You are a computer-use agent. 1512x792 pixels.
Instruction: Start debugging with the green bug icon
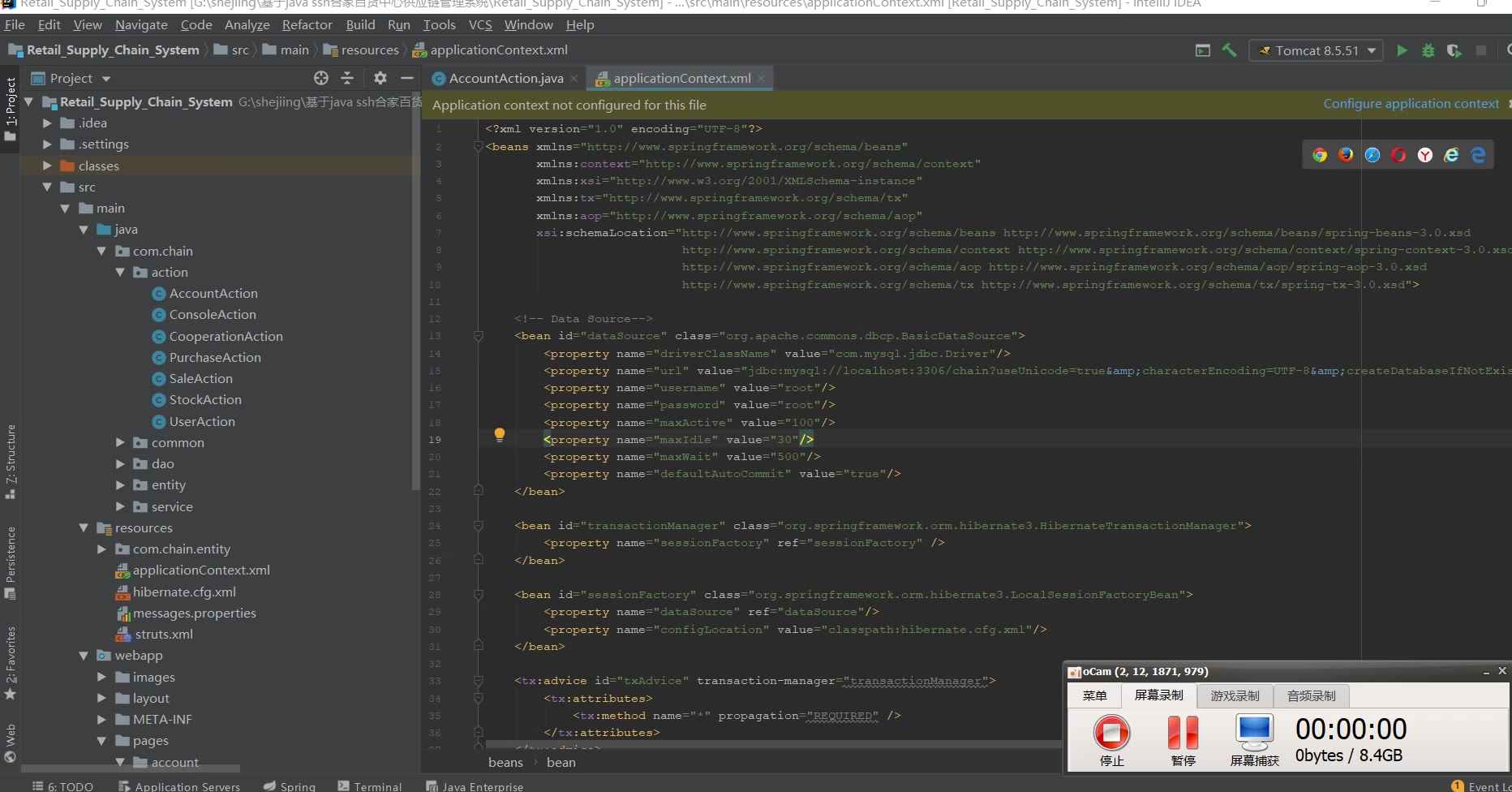[1428, 50]
